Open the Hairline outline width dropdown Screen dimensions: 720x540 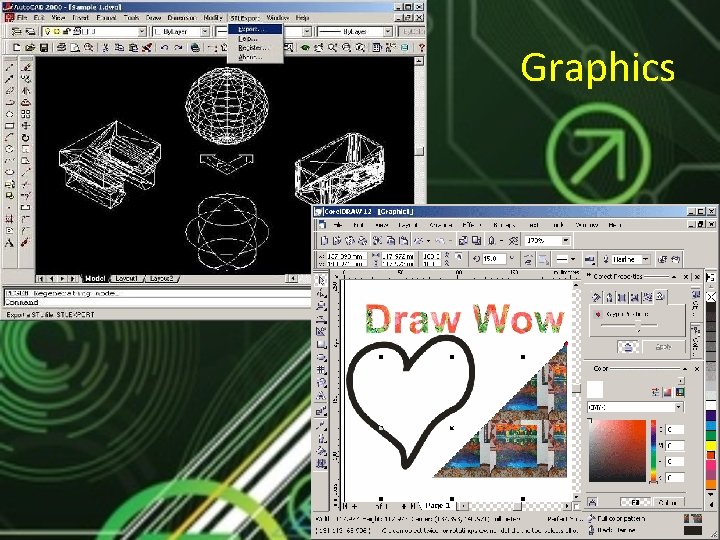point(646,259)
